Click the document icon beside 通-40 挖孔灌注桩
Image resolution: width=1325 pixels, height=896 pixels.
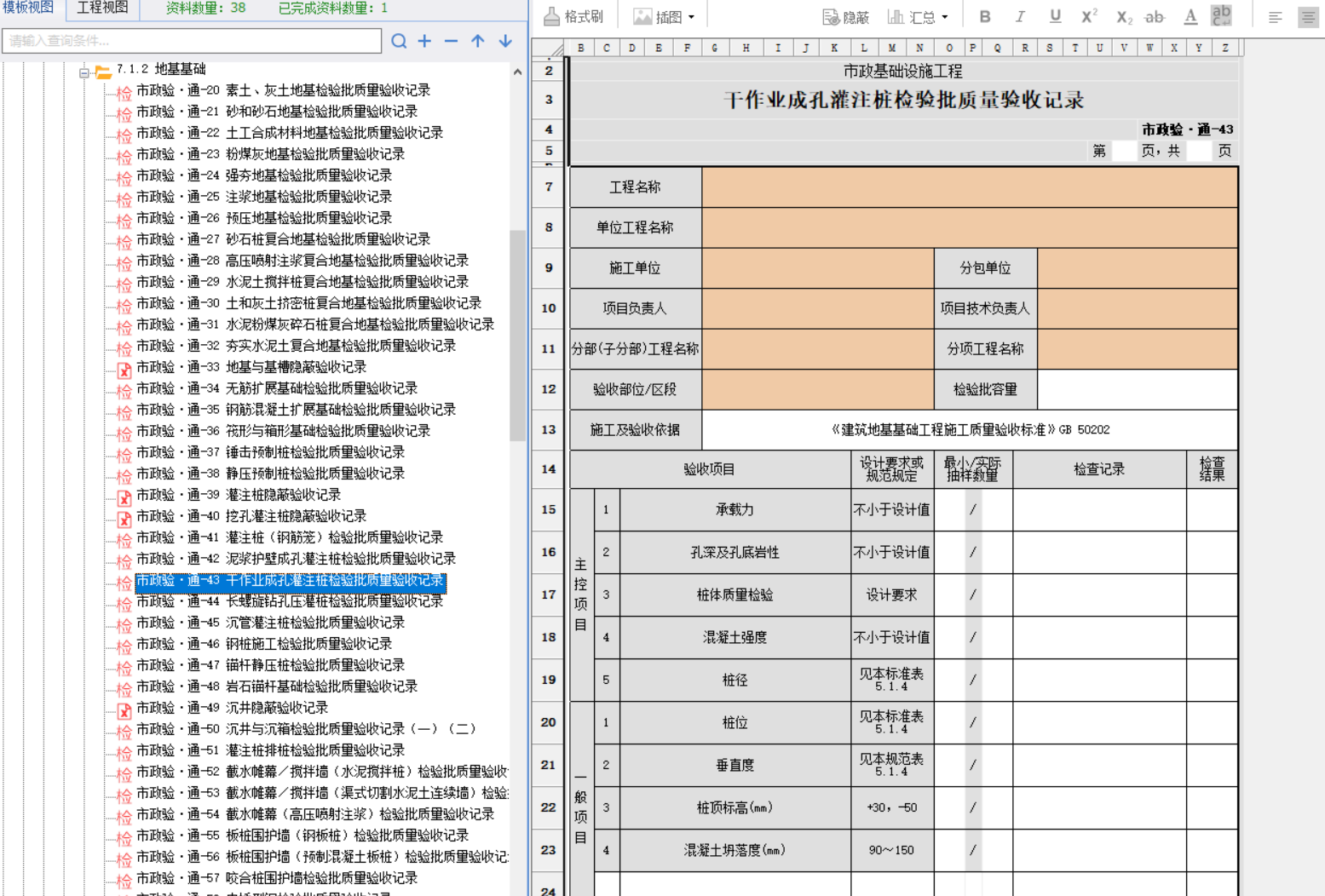pyautogui.click(x=124, y=518)
